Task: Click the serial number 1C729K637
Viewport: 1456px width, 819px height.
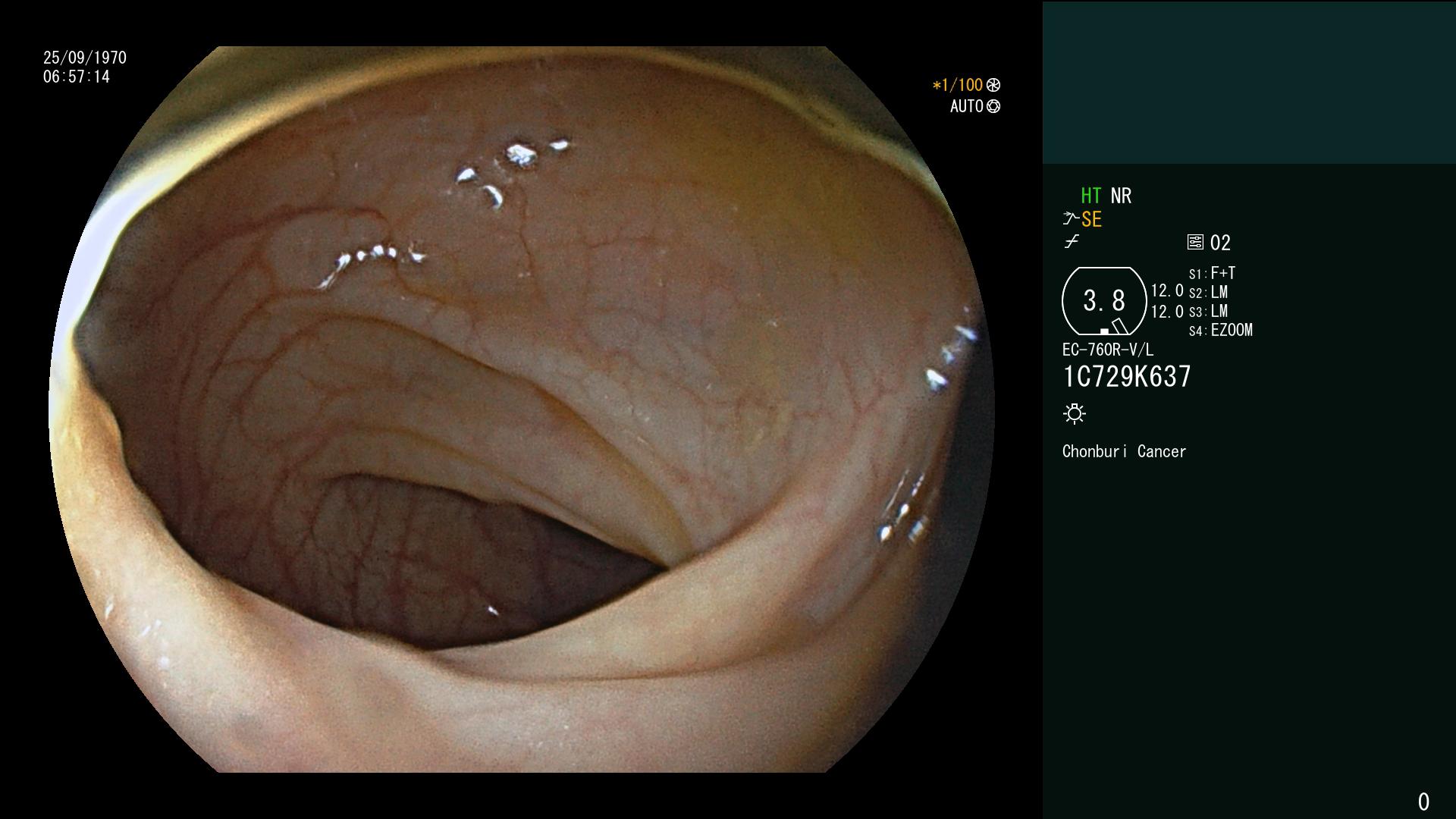Action: pyautogui.click(x=1127, y=376)
